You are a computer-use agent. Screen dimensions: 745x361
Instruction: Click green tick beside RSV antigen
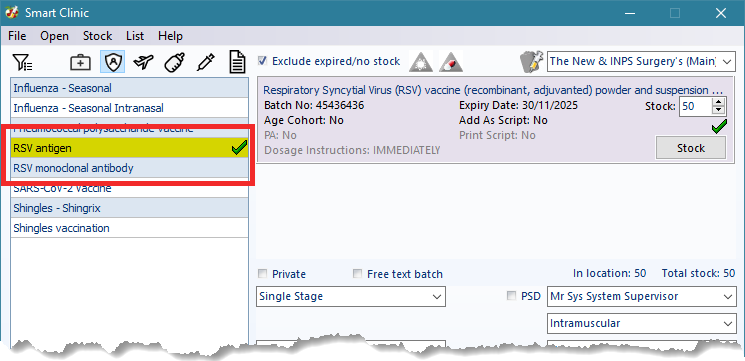pos(239,149)
